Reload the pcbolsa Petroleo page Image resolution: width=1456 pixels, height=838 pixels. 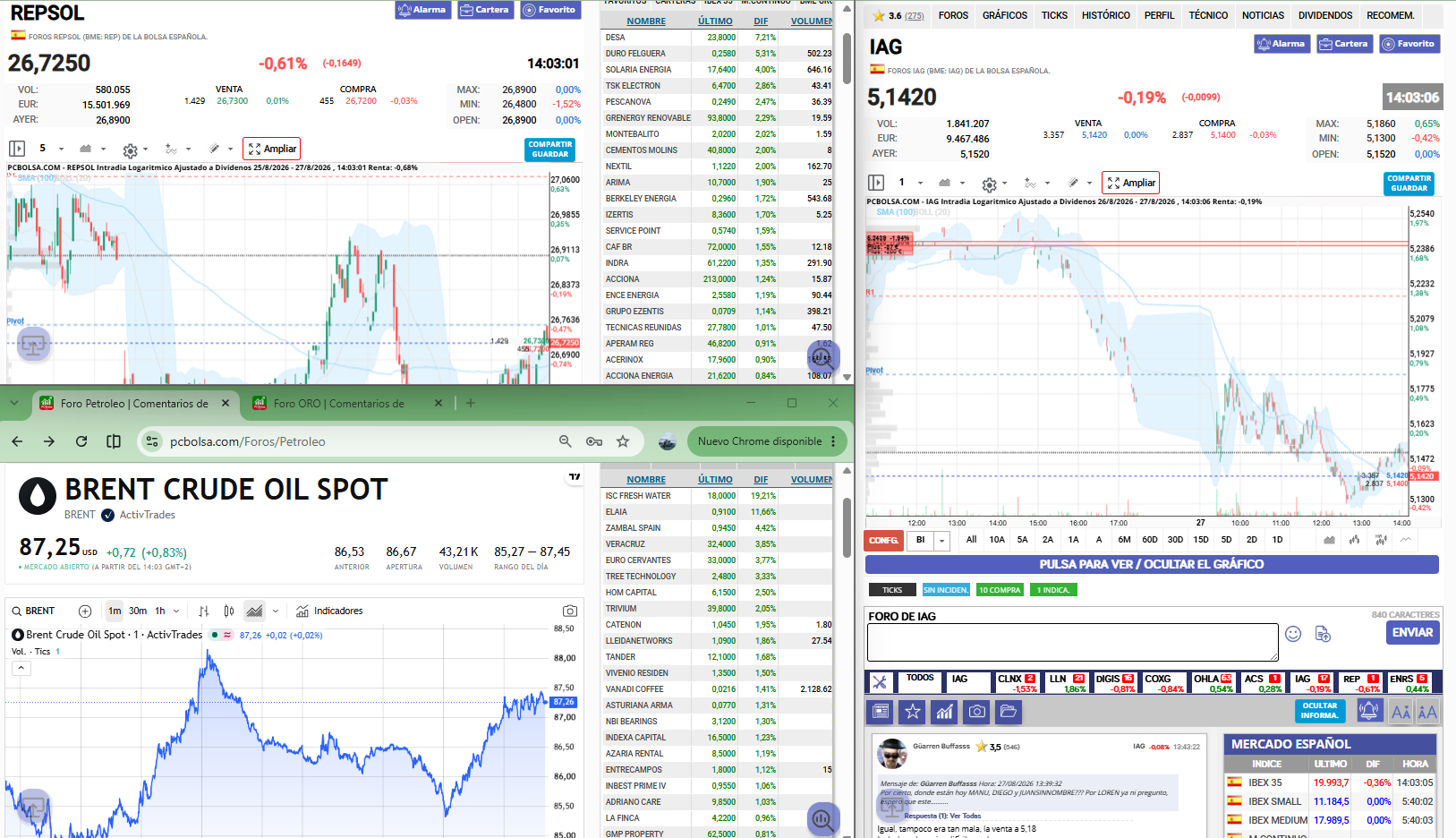tap(81, 441)
